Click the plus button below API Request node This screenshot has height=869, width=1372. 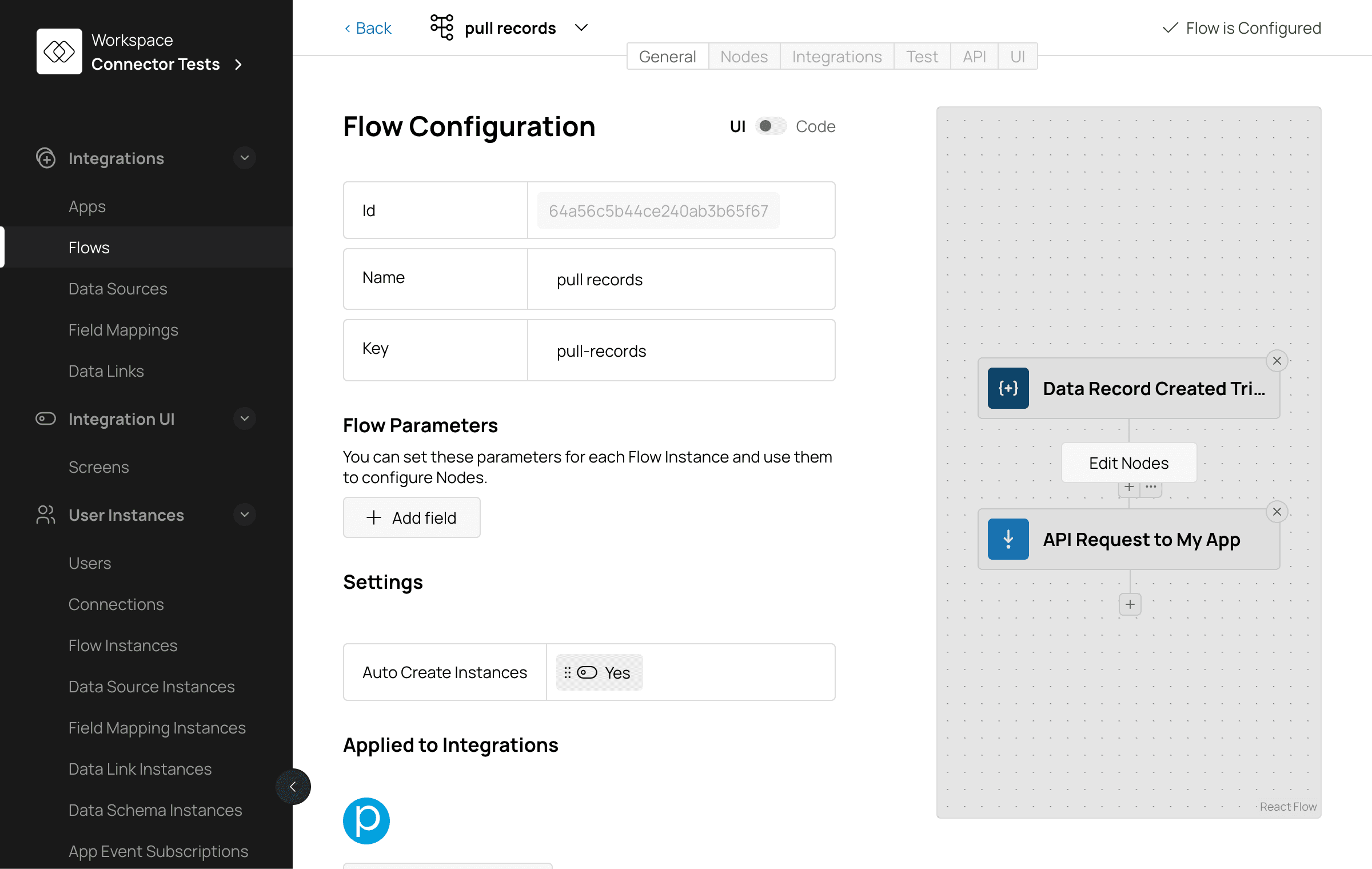1130,604
